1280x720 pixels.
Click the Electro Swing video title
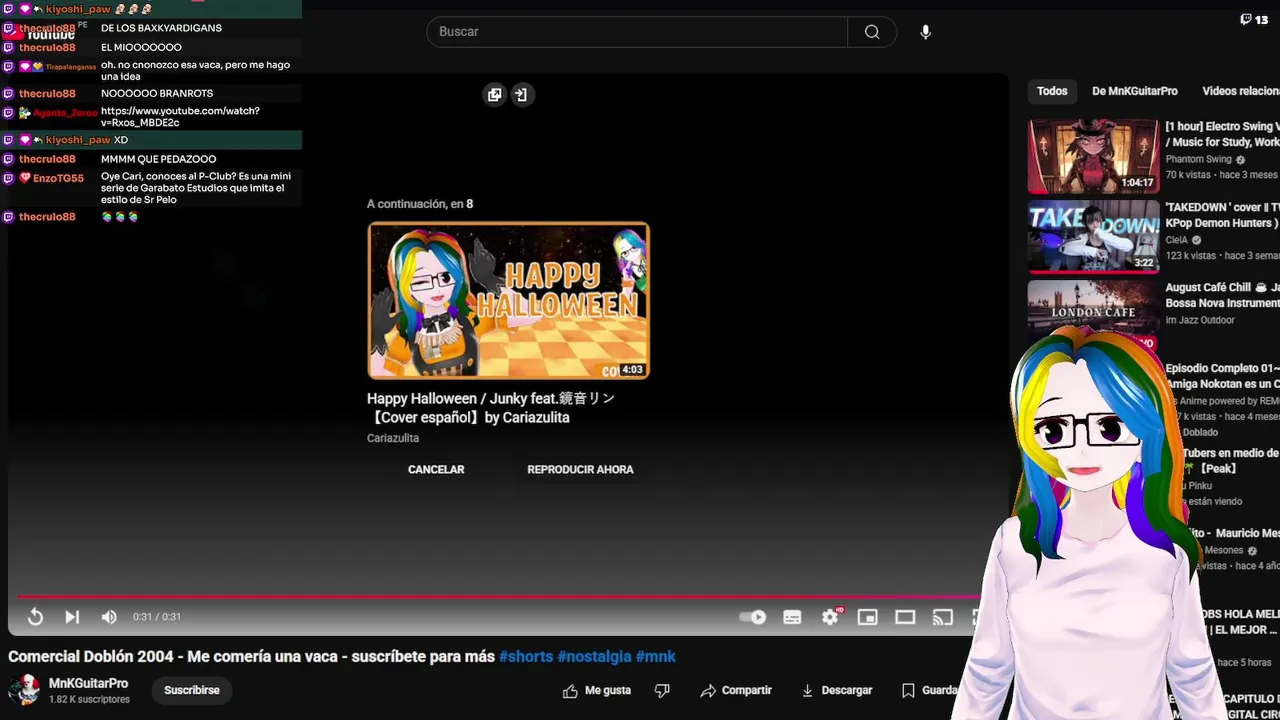(x=1222, y=134)
